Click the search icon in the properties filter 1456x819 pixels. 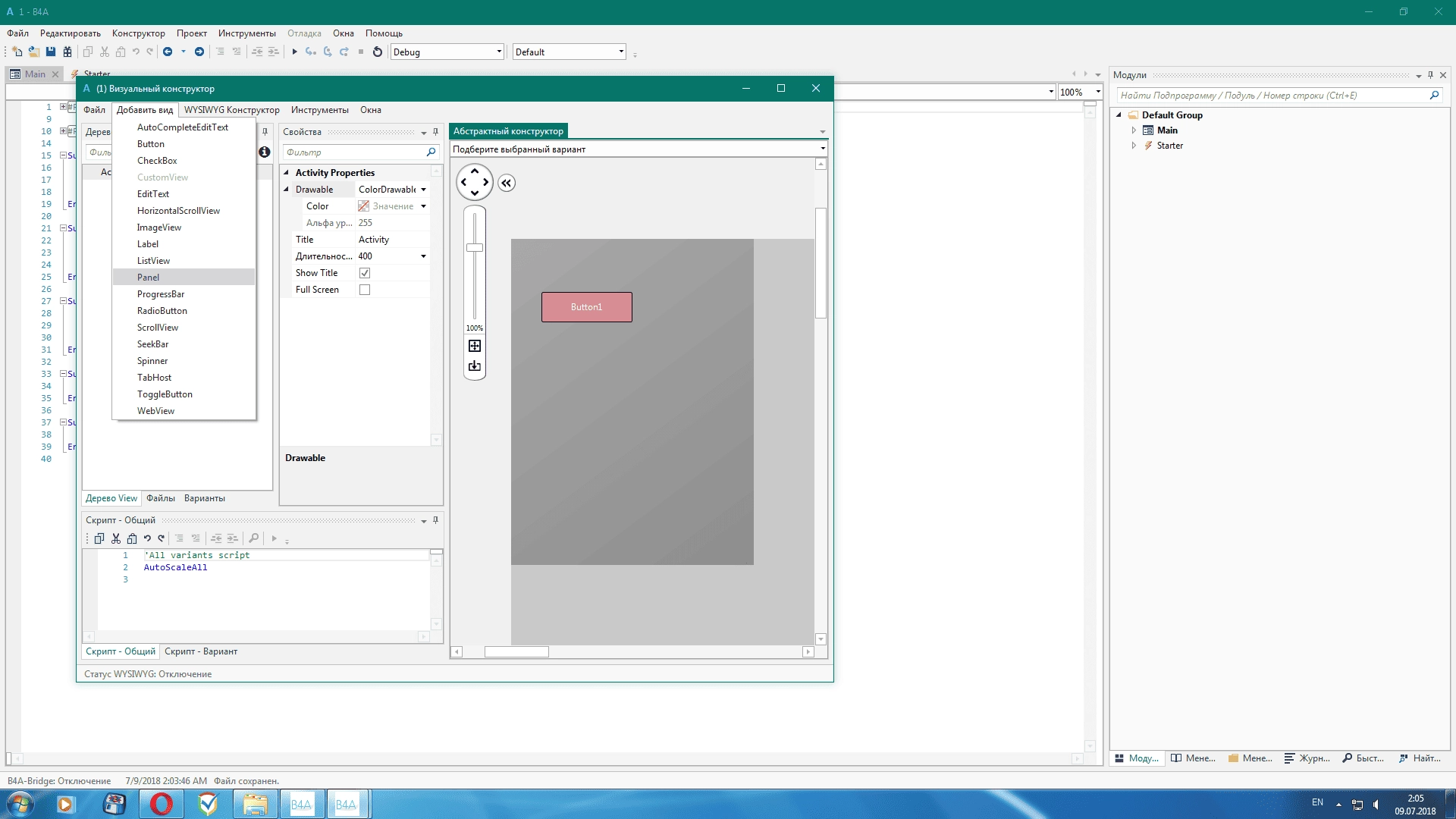[x=431, y=152]
